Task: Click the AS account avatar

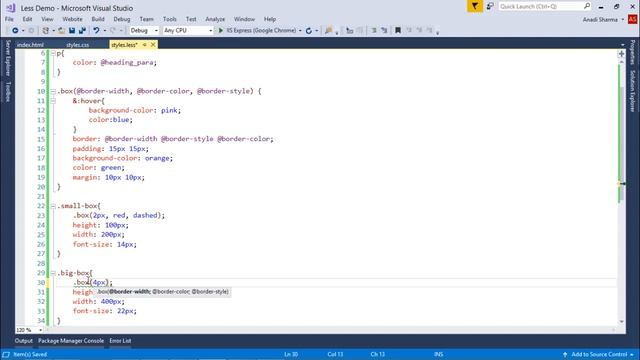Action: (x=633, y=19)
